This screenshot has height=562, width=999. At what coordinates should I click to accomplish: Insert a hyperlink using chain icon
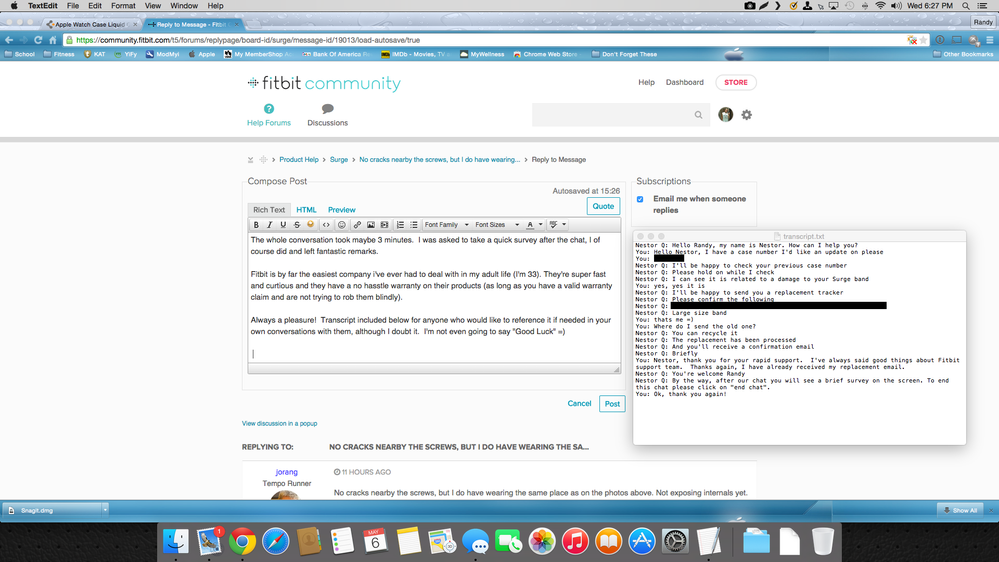(x=357, y=225)
